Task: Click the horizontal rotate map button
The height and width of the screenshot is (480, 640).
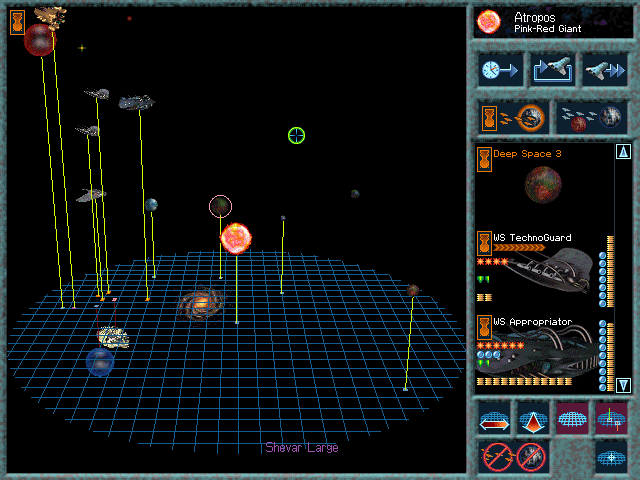Action: [x=494, y=418]
